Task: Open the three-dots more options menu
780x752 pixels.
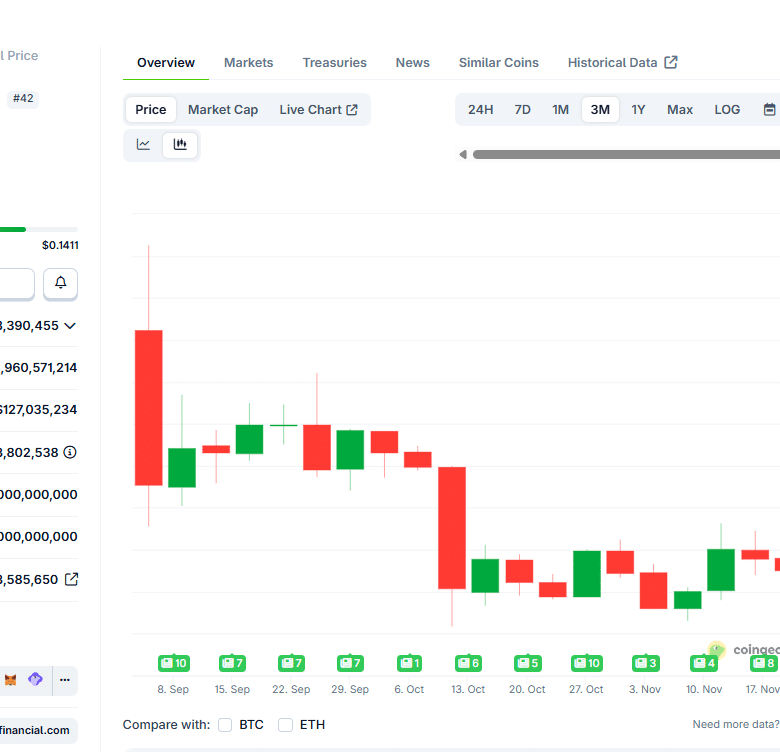Action: pyautogui.click(x=65, y=680)
